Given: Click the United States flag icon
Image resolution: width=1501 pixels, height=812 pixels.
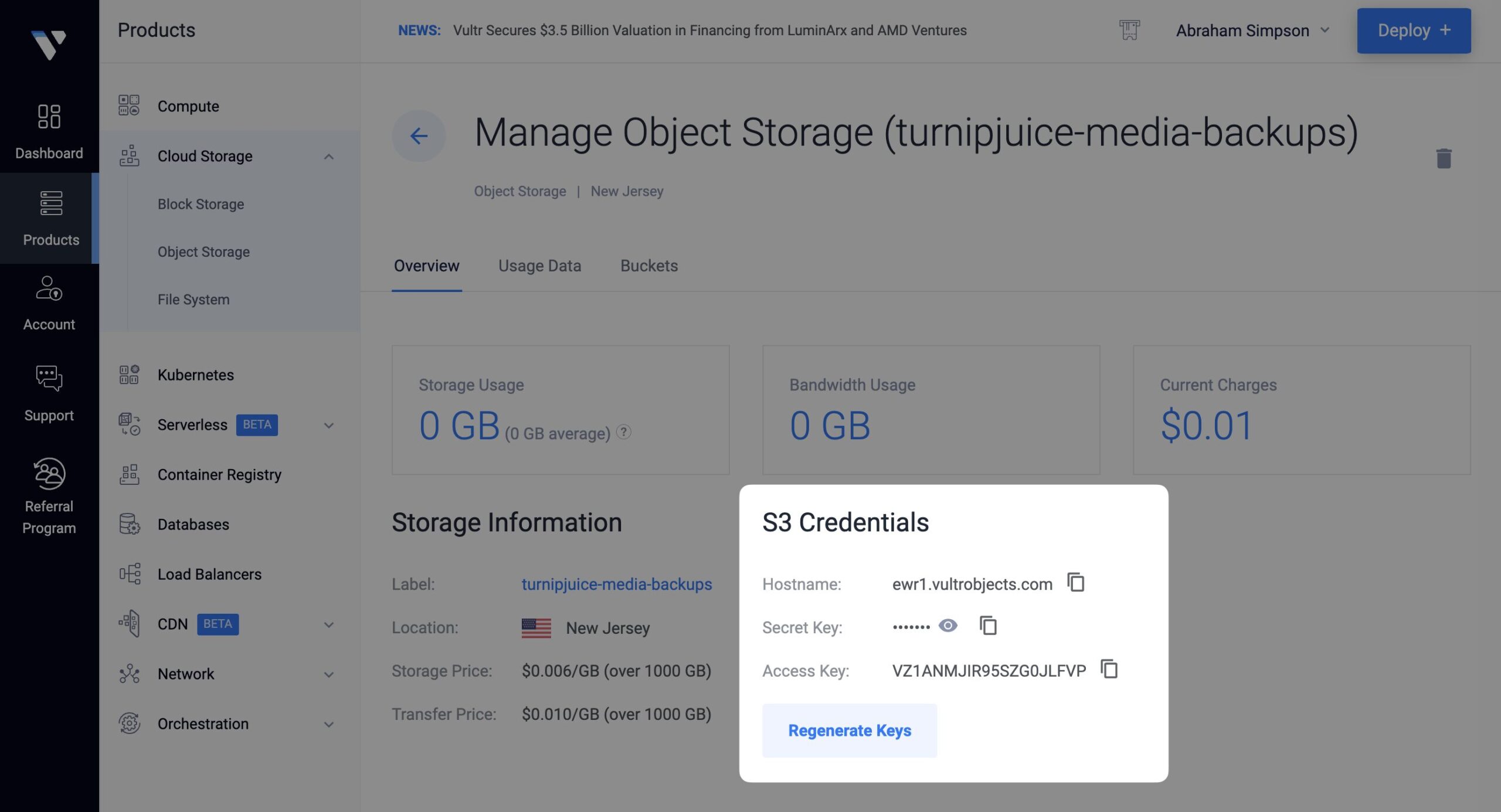Looking at the screenshot, I should pos(536,628).
